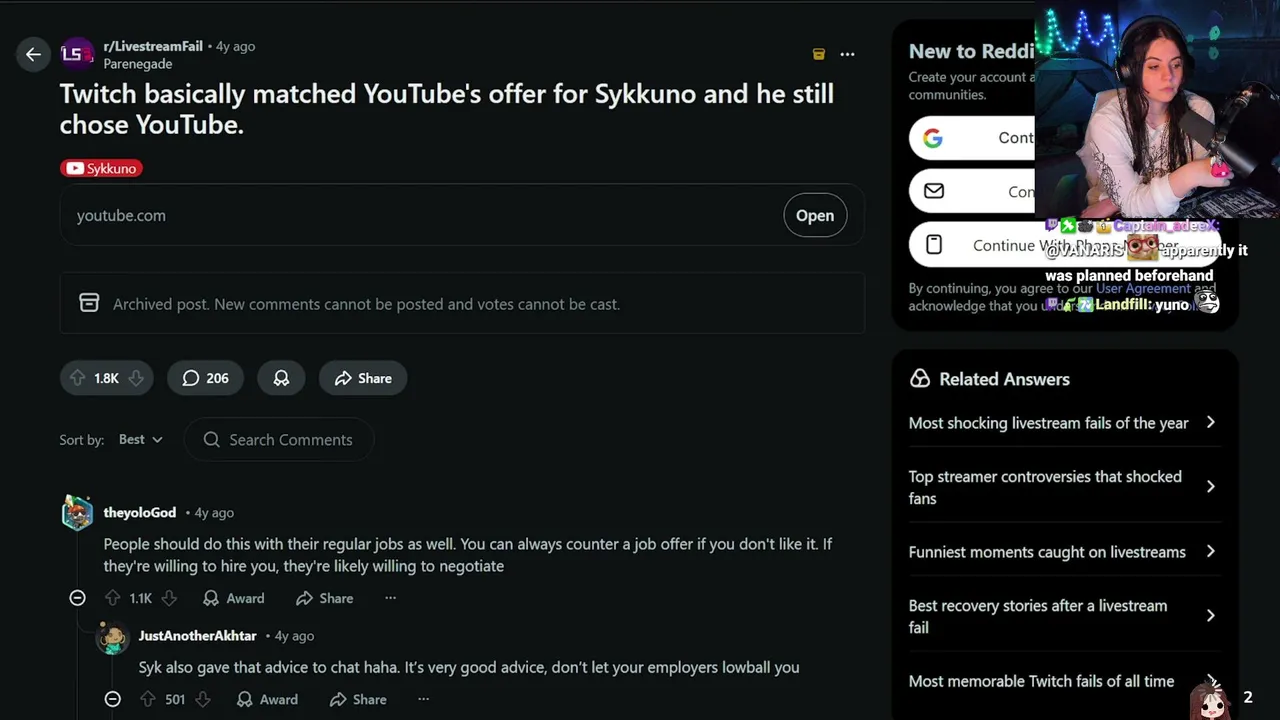The image size is (1280, 720).
Task: Downvote JustAnotherAkhtar's reply
Action: [203, 699]
